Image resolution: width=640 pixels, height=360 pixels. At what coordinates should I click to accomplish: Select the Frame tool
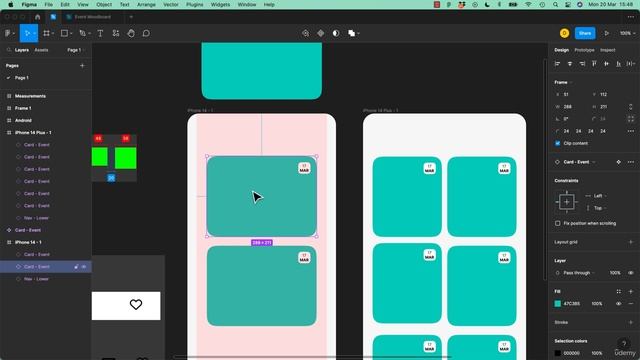47,33
